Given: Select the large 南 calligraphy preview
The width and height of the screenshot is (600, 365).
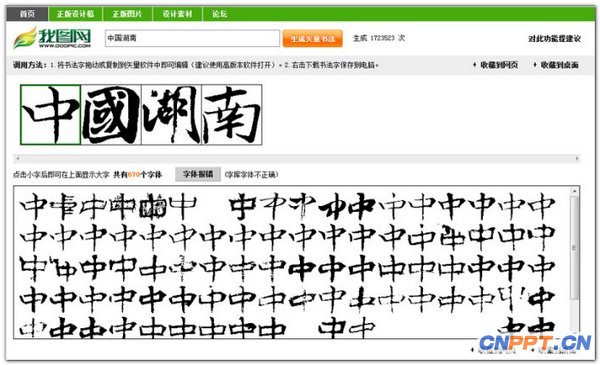Looking at the screenshot, I should click(232, 115).
